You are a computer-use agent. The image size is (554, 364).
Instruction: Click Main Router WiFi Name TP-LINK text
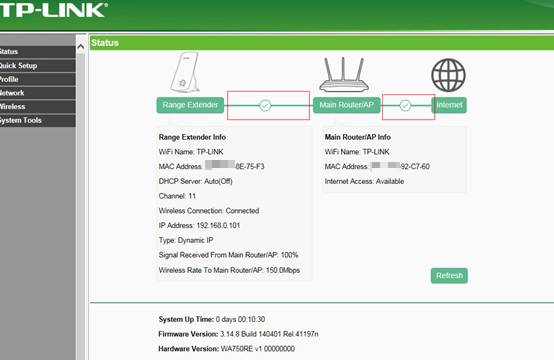tap(357, 152)
